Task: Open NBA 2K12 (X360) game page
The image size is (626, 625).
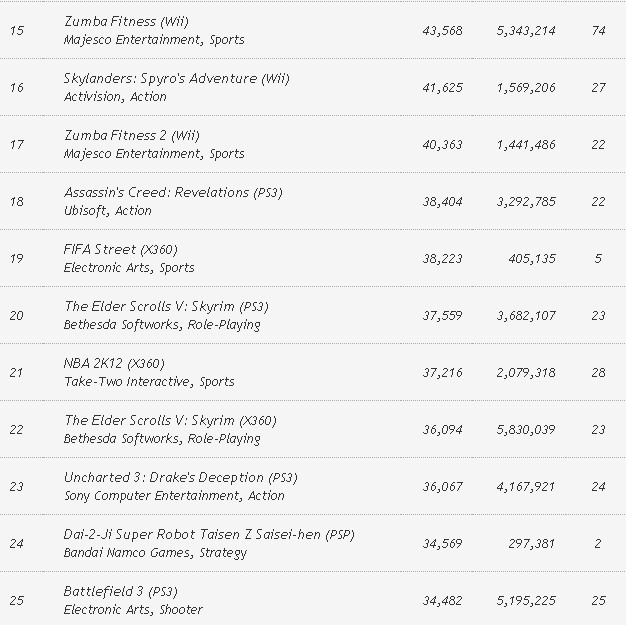Action: click(114, 363)
